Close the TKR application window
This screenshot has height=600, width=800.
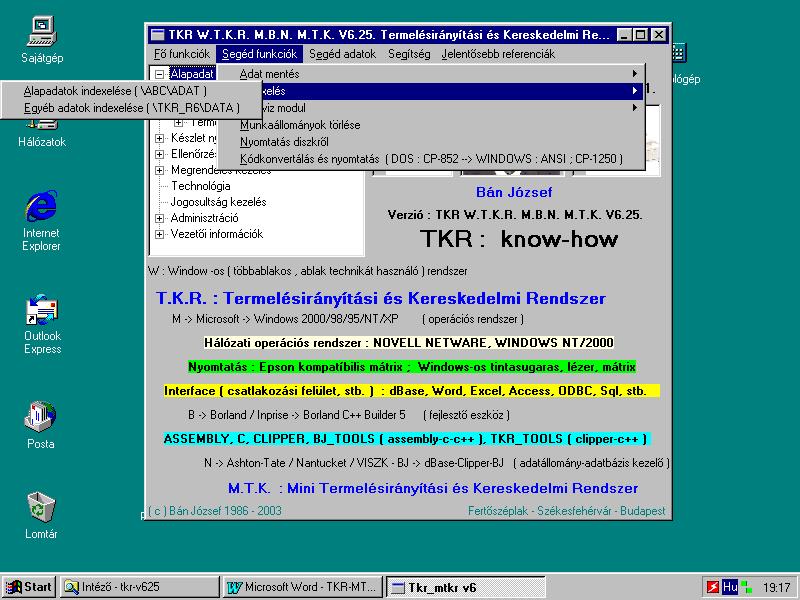coord(659,35)
